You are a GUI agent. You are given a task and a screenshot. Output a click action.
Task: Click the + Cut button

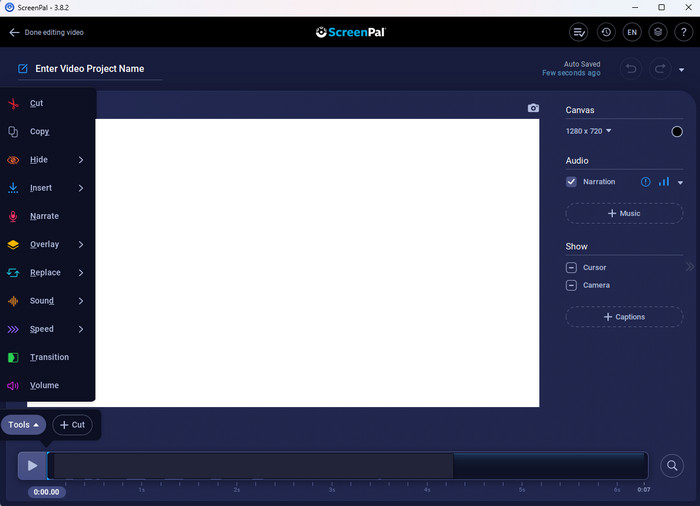click(72, 425)
